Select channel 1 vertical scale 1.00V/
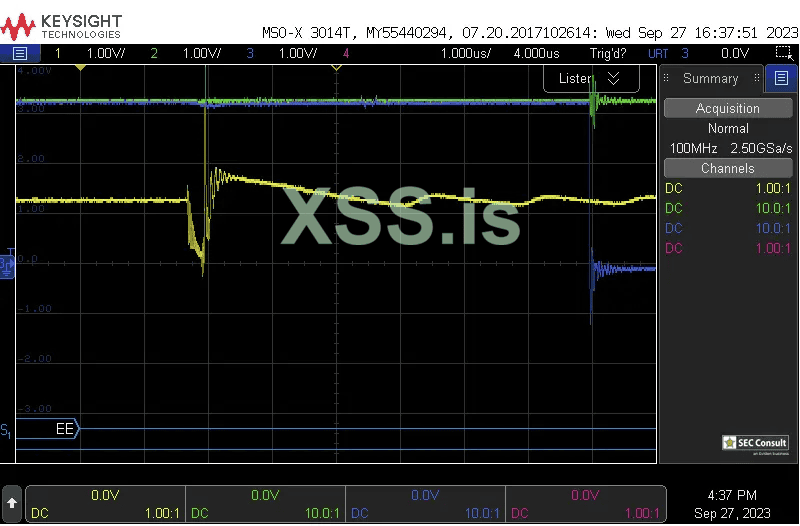 [106, 53]
